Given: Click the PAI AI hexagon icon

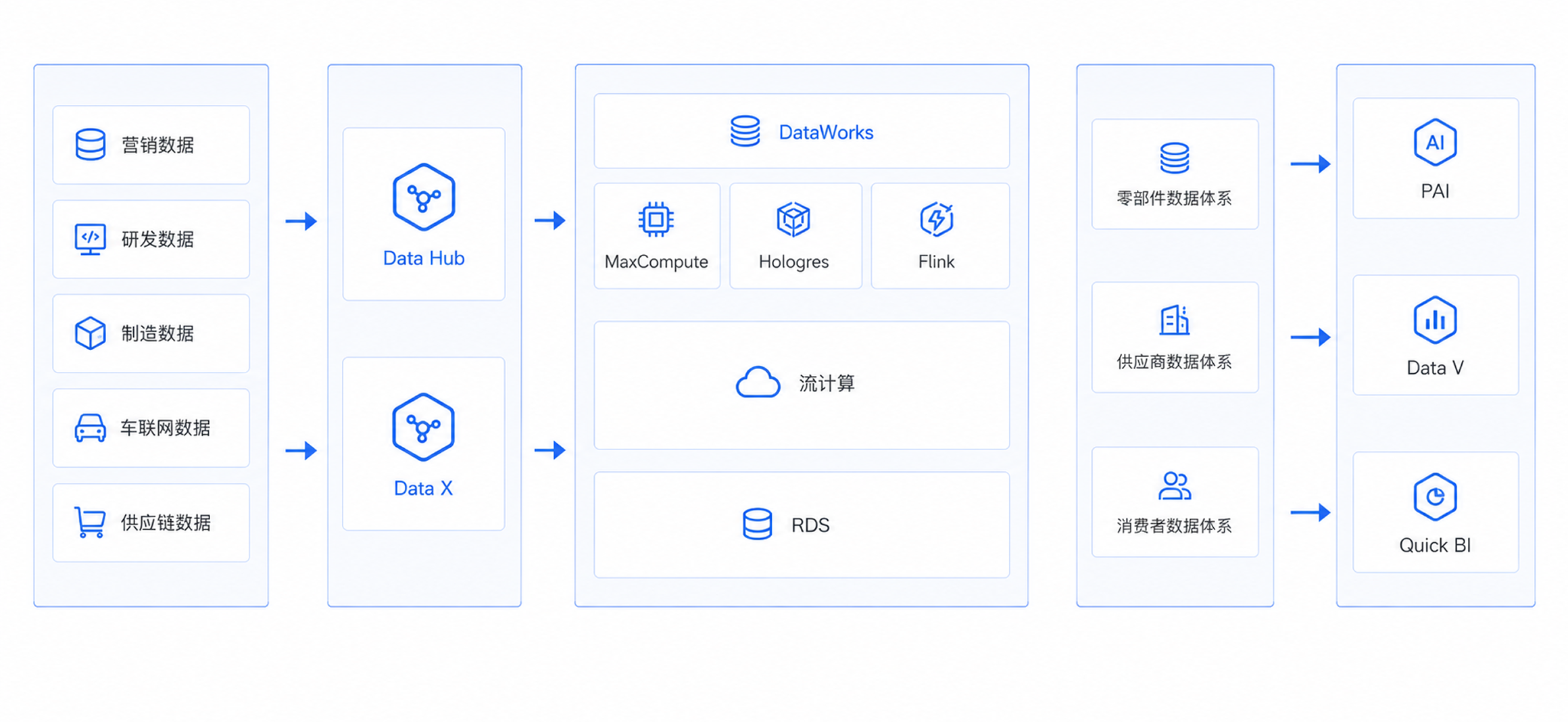Looking at the screenshot, I should click(1435, 142).
